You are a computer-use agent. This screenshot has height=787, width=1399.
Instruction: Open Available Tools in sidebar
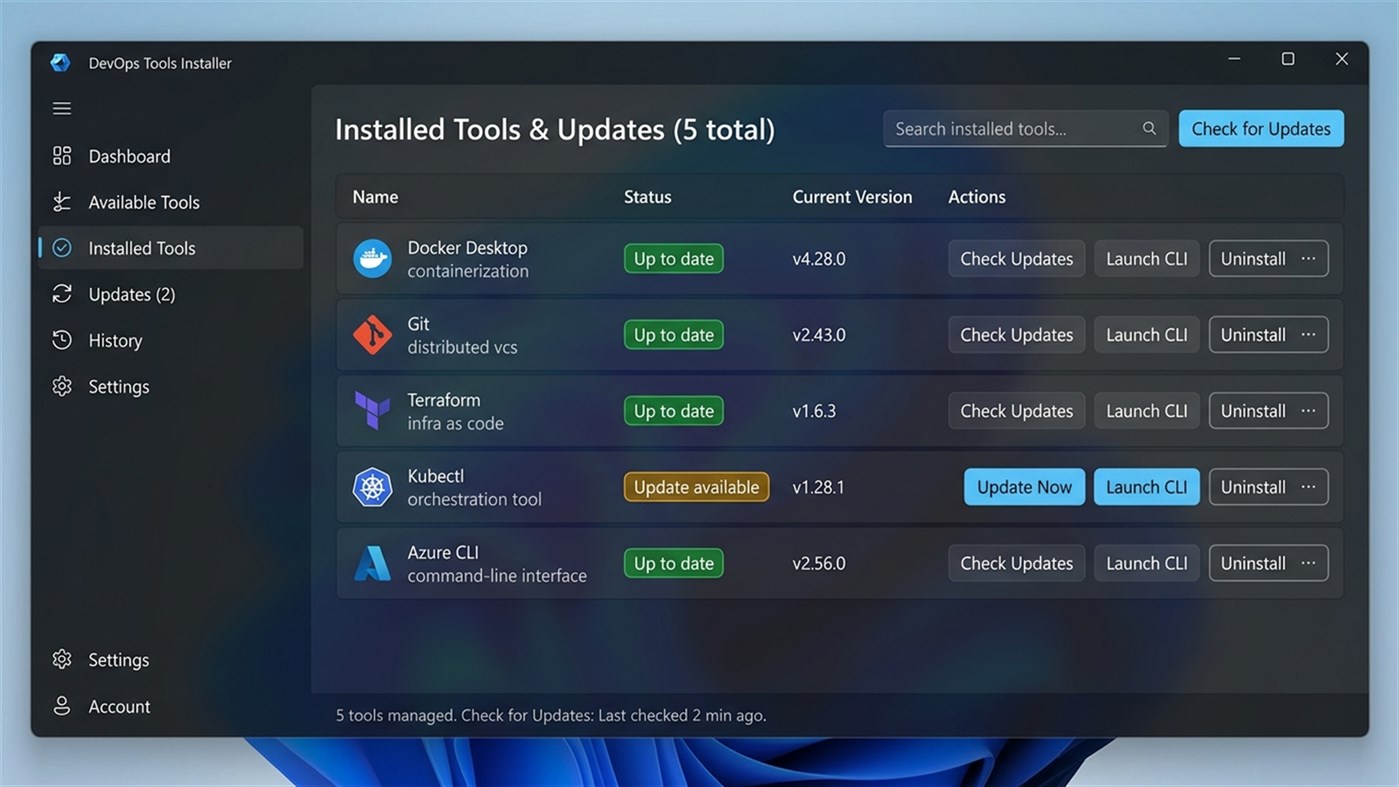click(x=170, y=202)
